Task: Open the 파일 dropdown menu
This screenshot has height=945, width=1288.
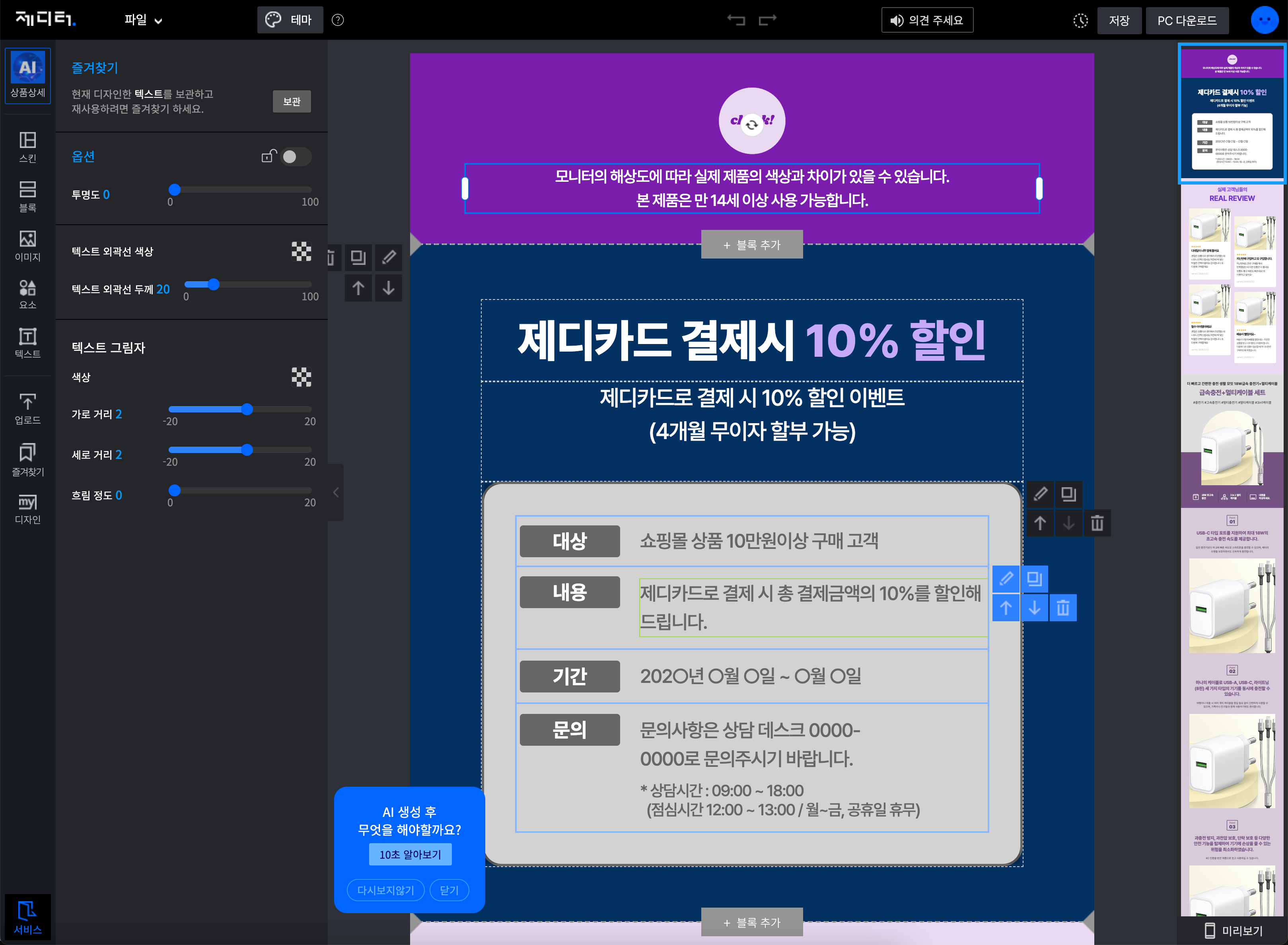Action: point(143,20)
